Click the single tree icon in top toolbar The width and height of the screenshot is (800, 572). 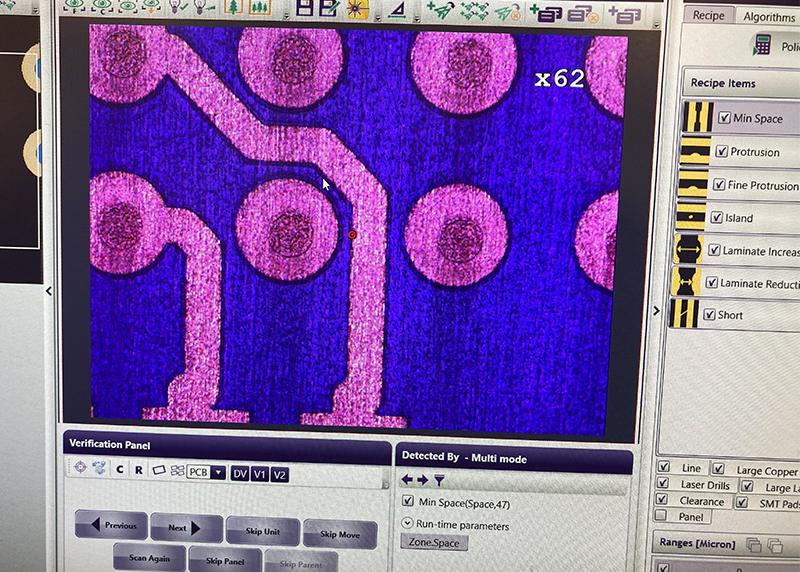(x=234, y=7)
